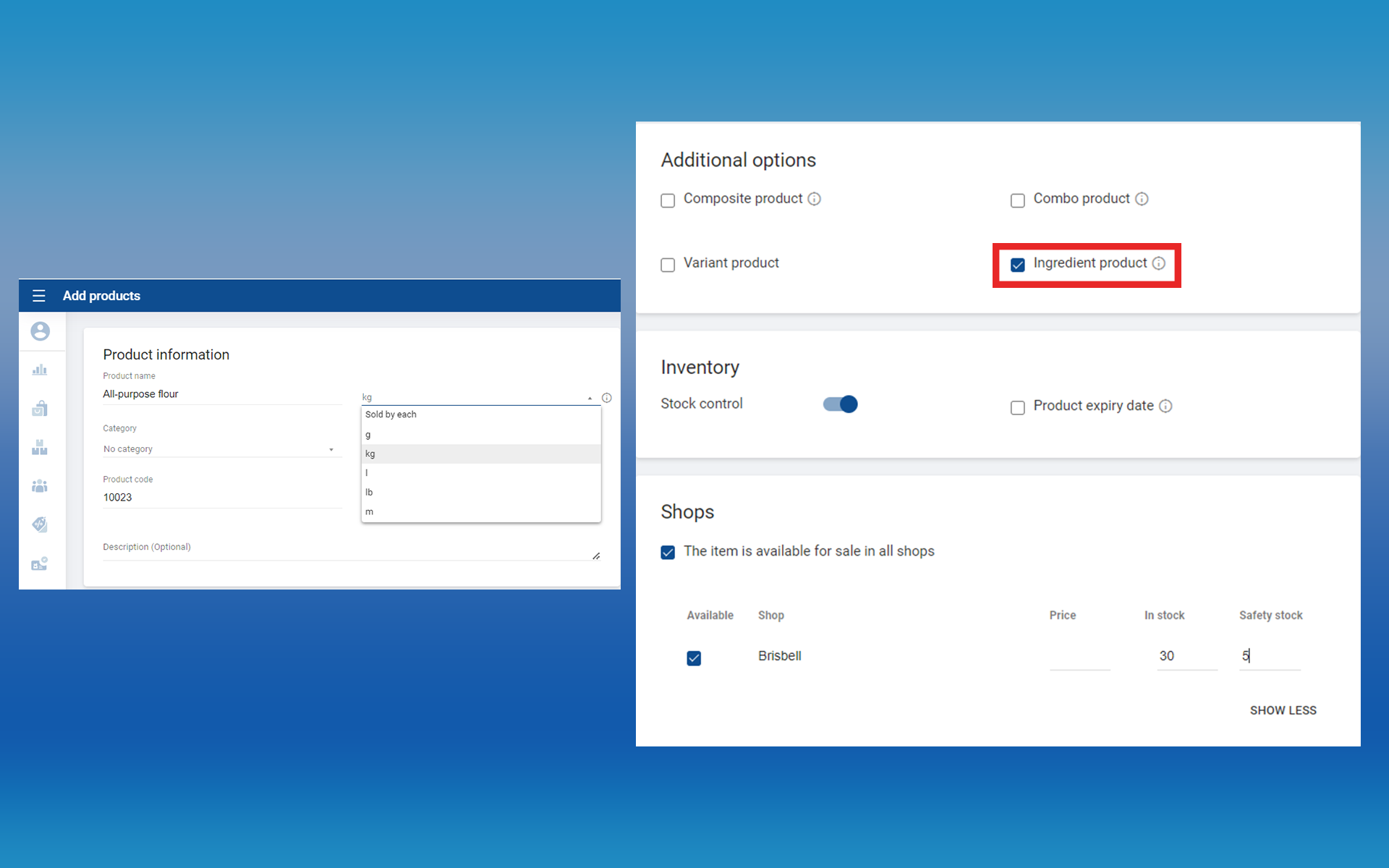This screenshot has width=1389, height=868.
Task: Open the stacked boxes inventory icon
Action: click(40, 448)
